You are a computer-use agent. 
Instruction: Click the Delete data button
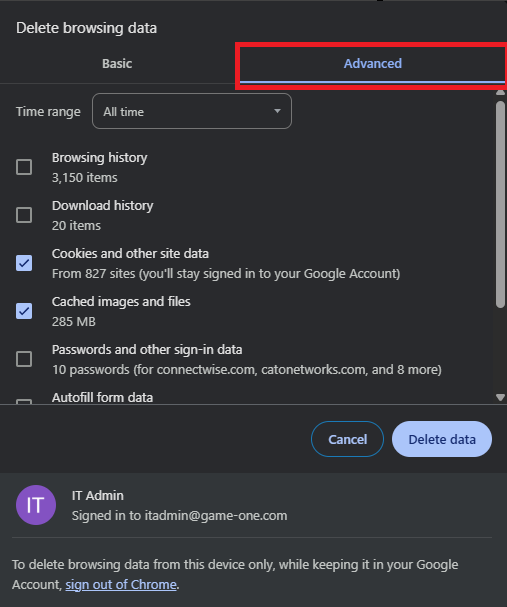[442, 439]
